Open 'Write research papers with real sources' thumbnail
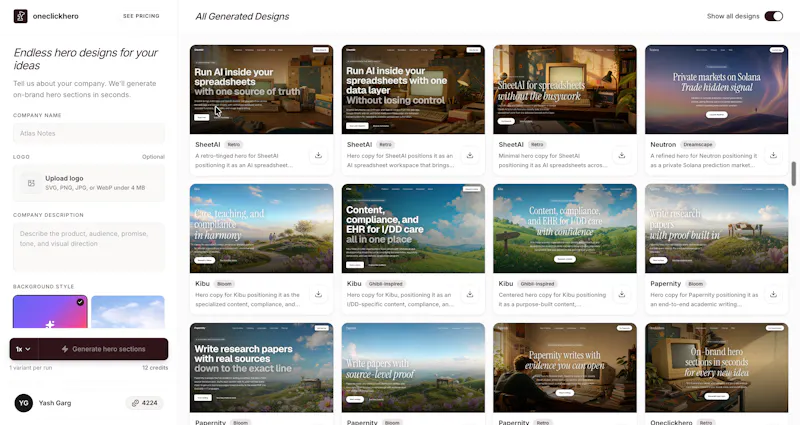800x425 pixels. tap(261, 367)
